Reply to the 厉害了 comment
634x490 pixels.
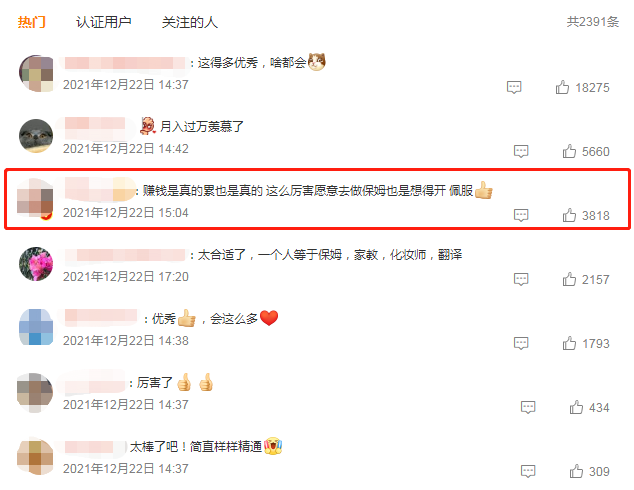point(528,407)
